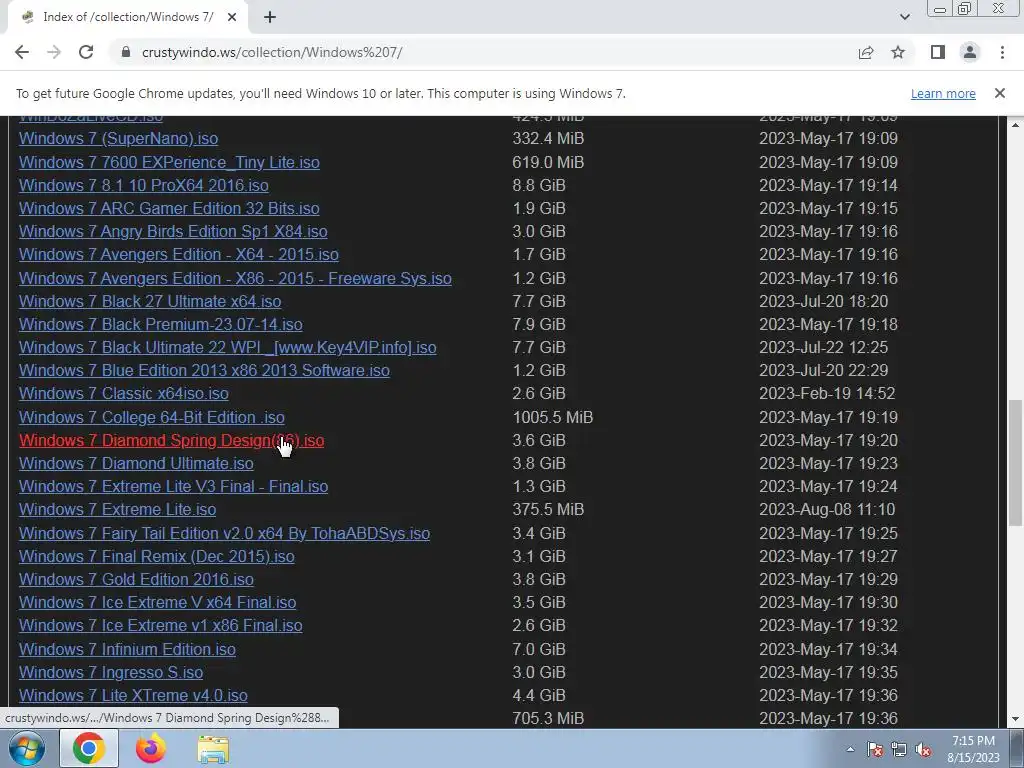1024x768 pixels.
Task: Share this page using the share icon
Action: pos(866,52)
